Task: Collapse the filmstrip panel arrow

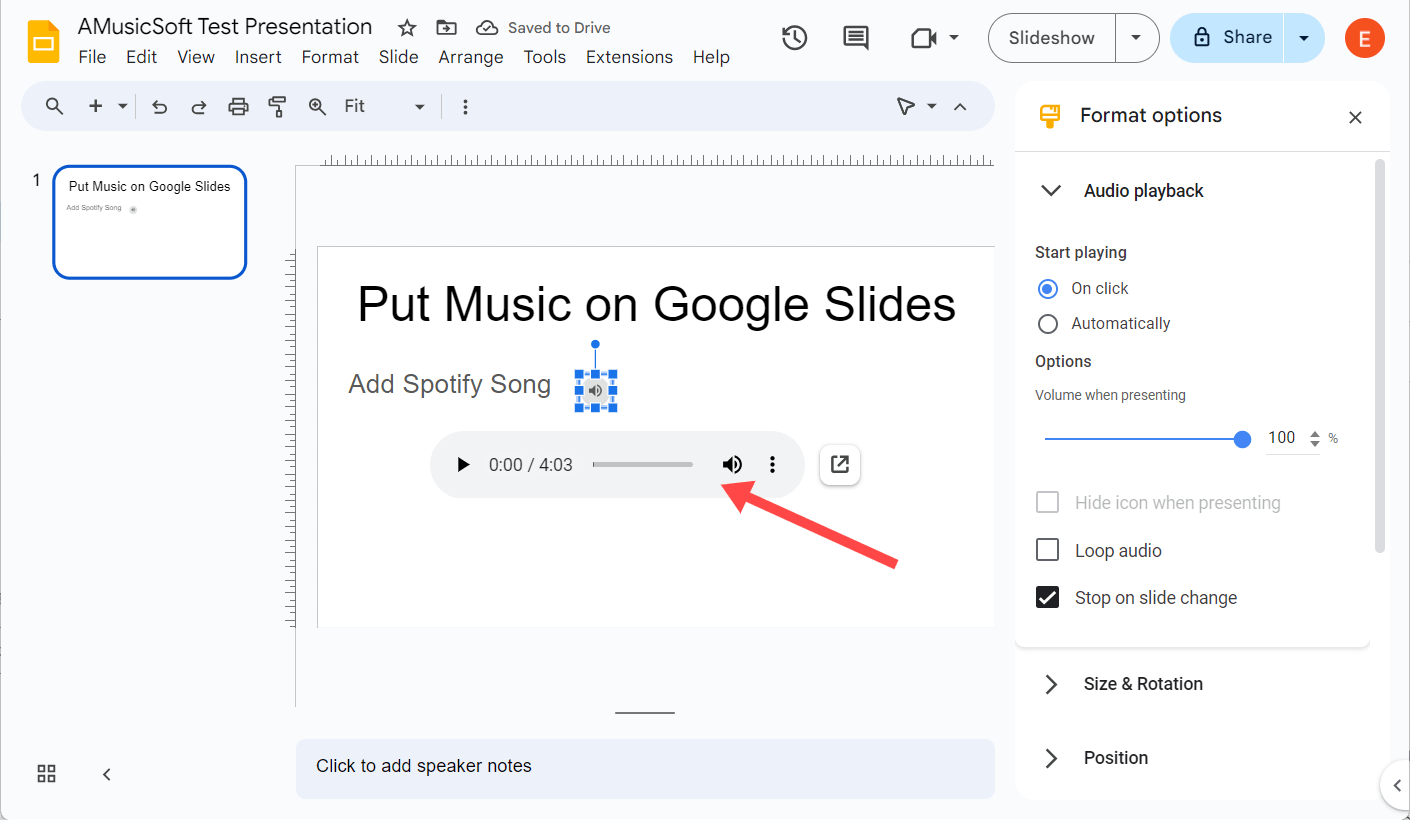Action: point(106,774)
